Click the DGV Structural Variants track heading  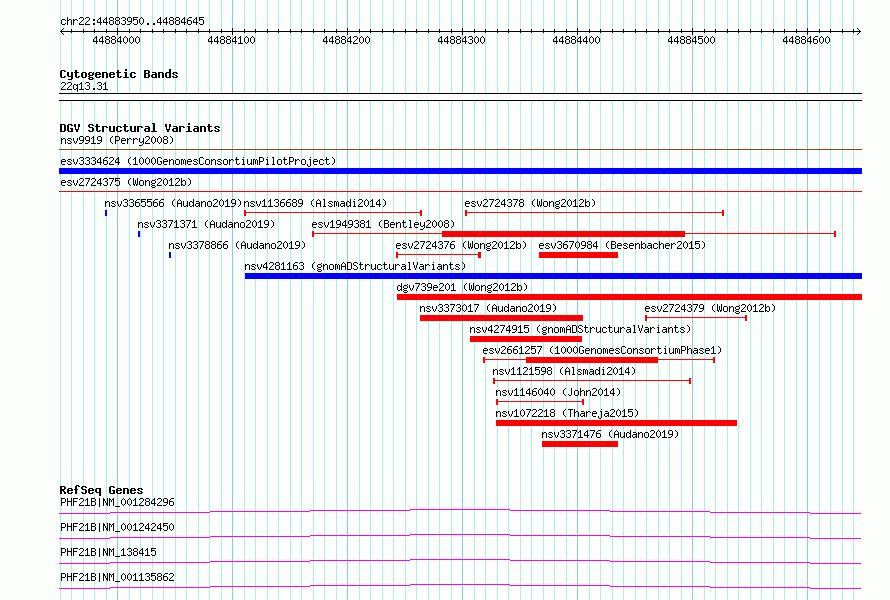[x=140, y=128]
